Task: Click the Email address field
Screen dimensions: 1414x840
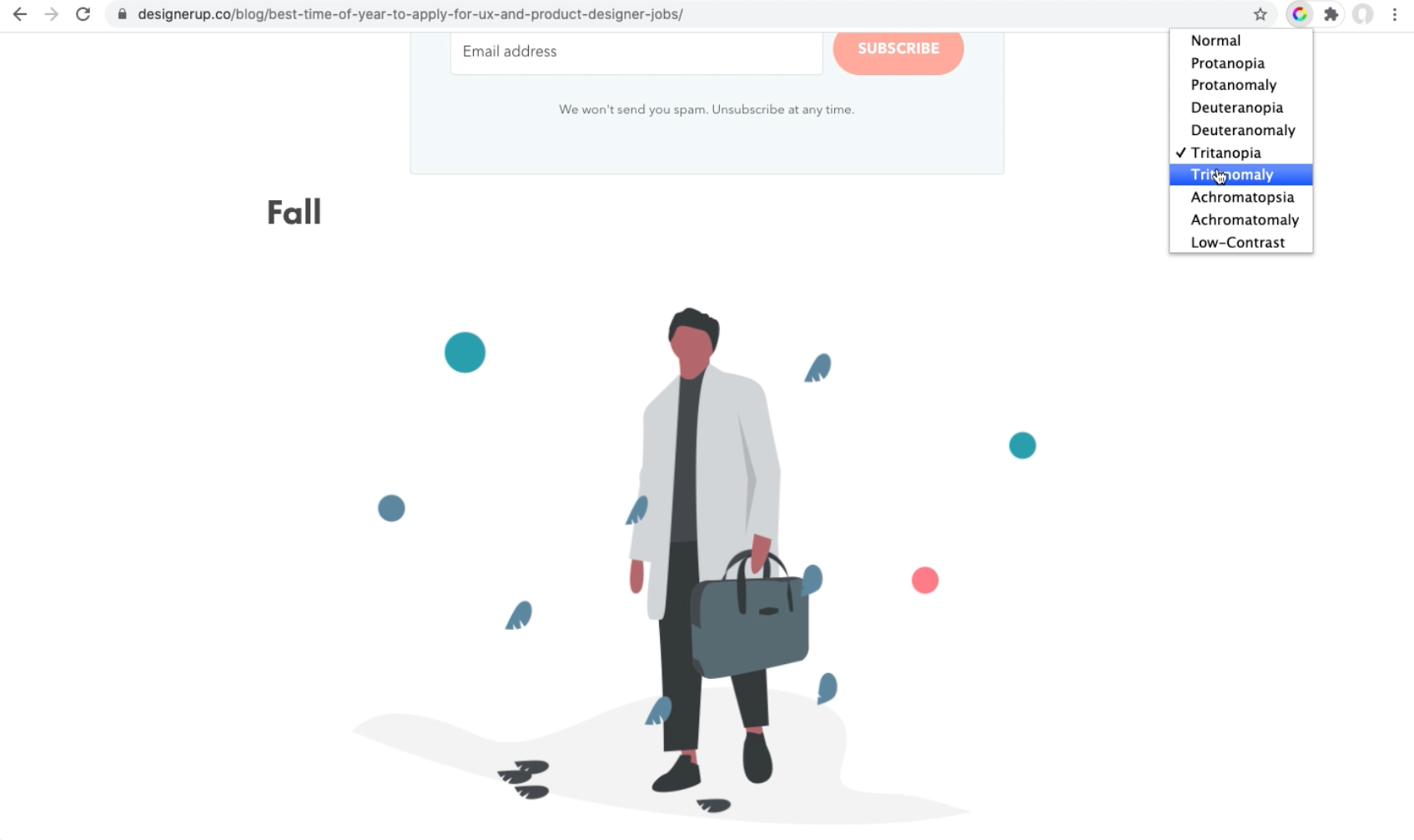Action: [x=637, y=52]
